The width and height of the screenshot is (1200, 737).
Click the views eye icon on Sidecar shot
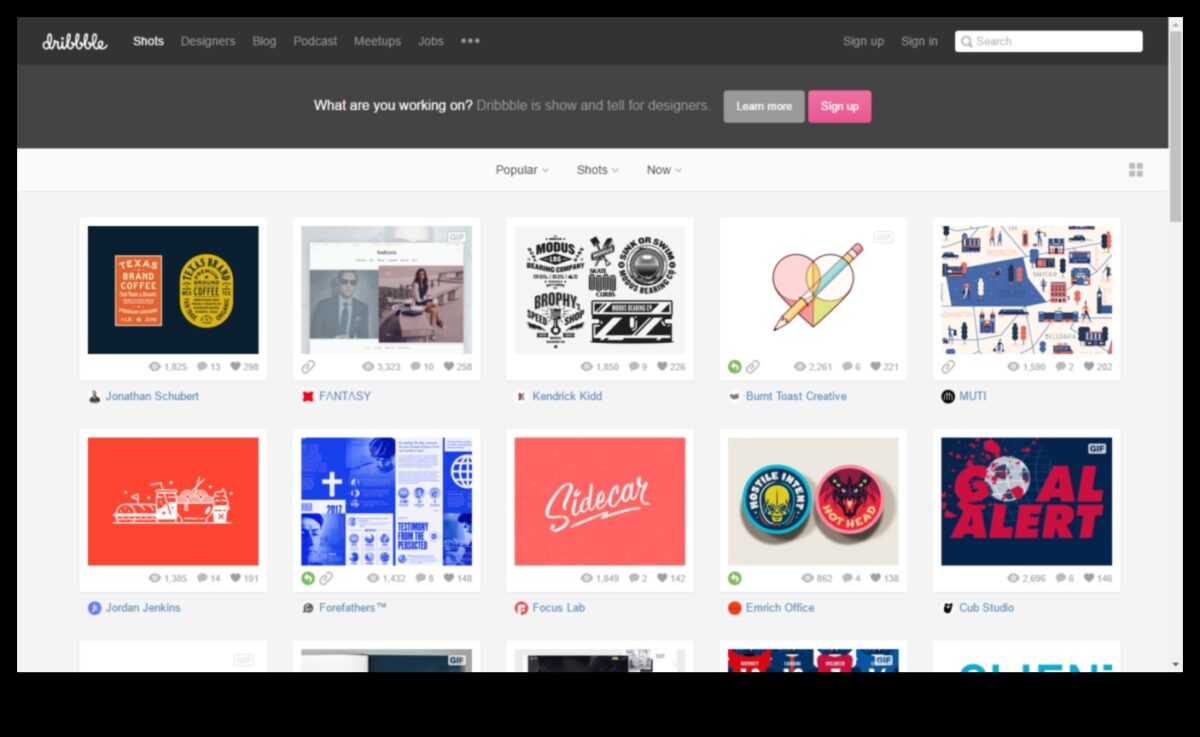point(586,579)
